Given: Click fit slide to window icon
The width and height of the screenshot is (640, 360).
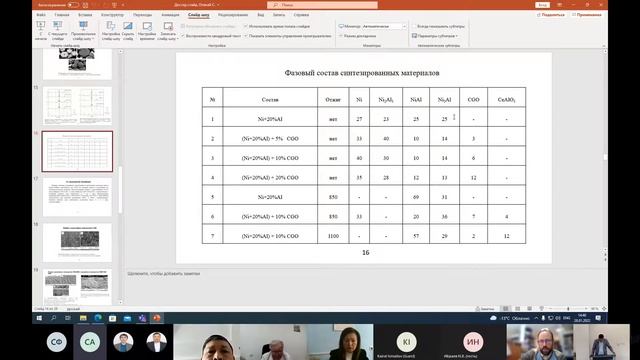Looking at the screenshot, I should pyautogui.click(x=604, y=309).
